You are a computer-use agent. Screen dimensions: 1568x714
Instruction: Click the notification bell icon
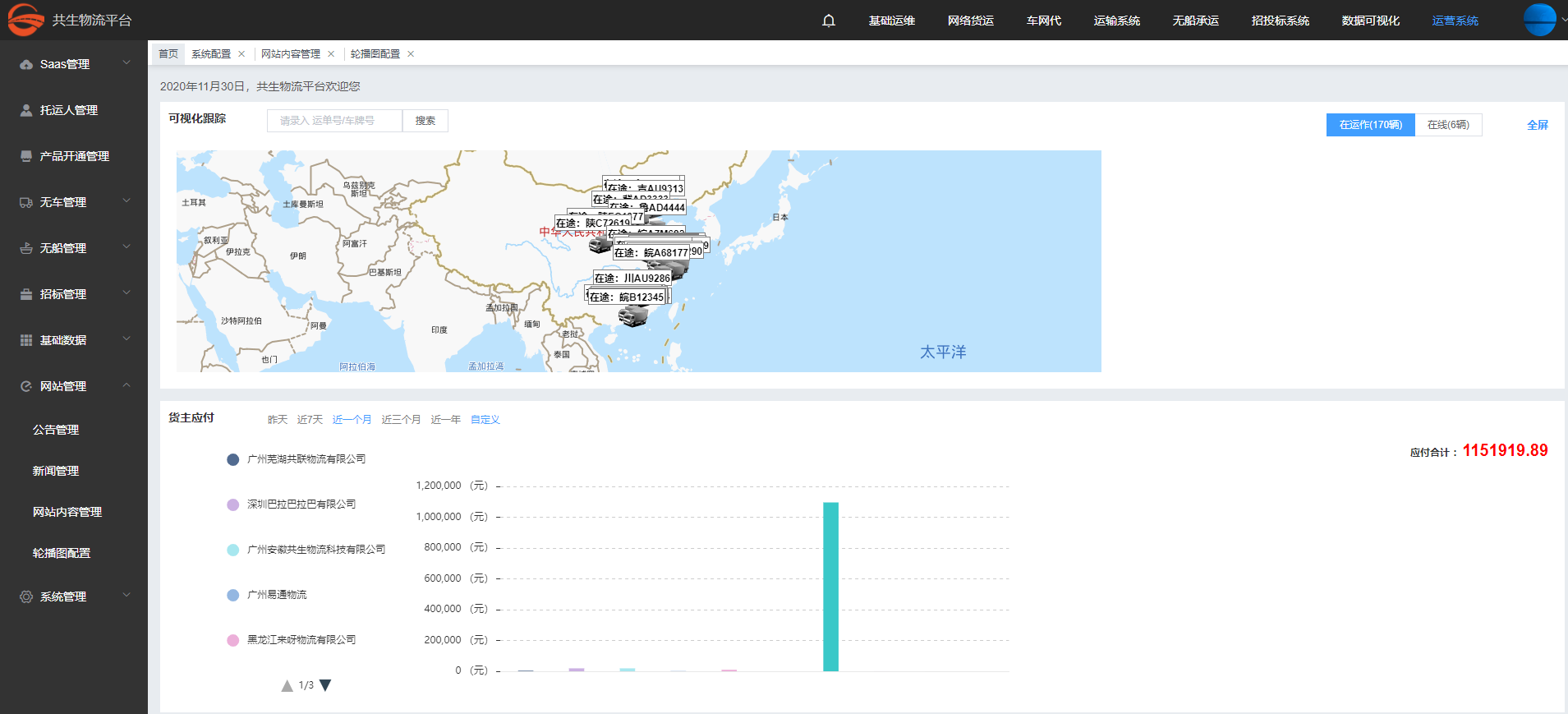point(829,21)
